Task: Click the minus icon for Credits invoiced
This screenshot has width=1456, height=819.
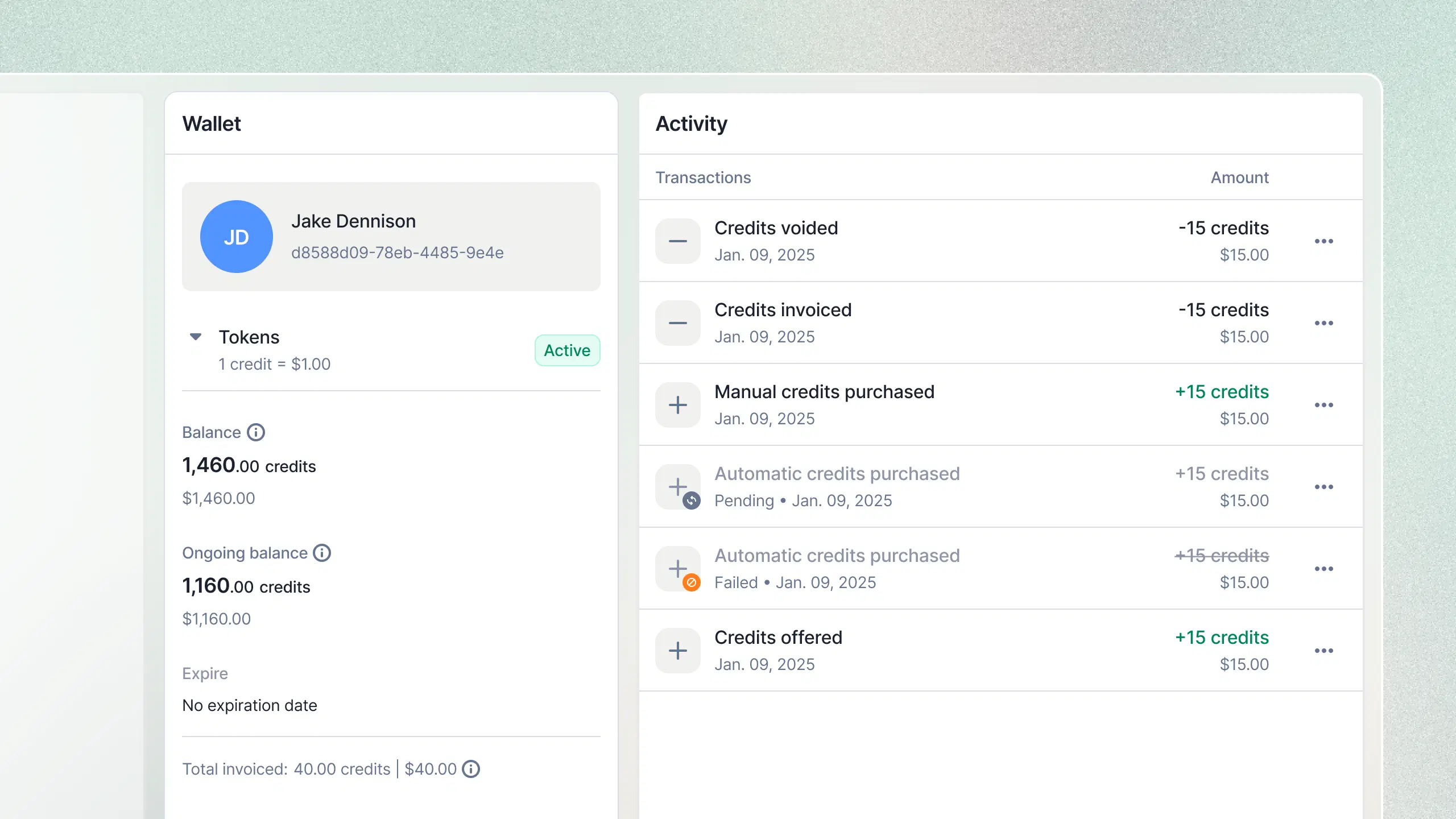Action: tap(677, 323)
